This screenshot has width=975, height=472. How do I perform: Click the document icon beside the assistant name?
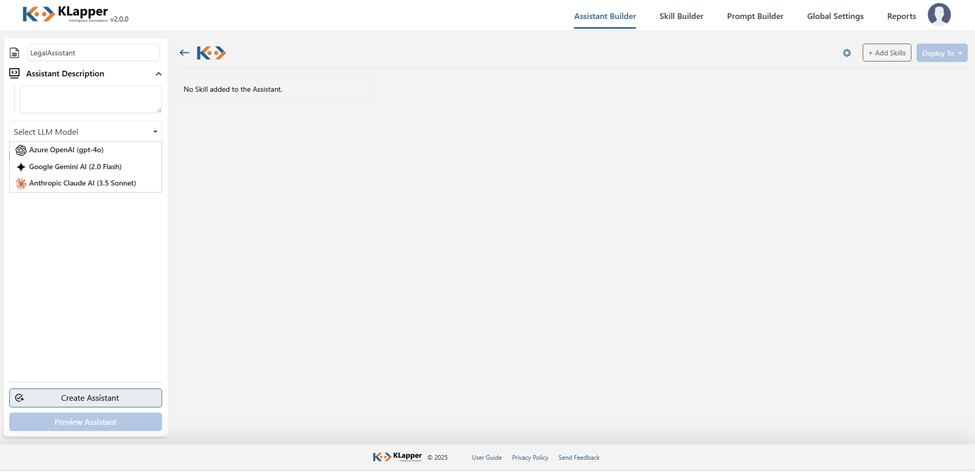pyautogui.click(x=14, y=53)
